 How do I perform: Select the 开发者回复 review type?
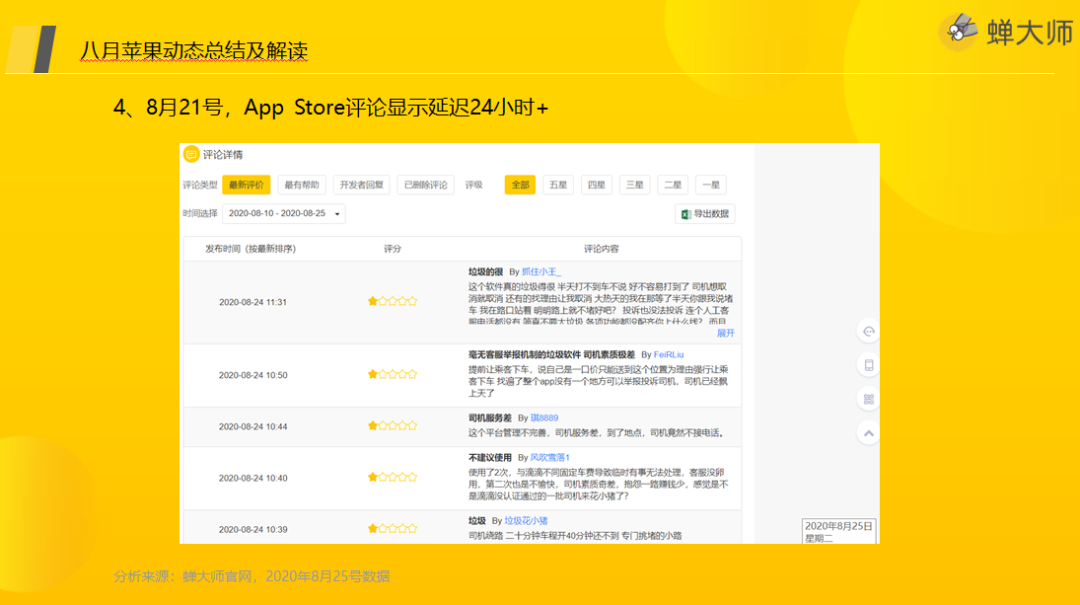pos(362,185)
